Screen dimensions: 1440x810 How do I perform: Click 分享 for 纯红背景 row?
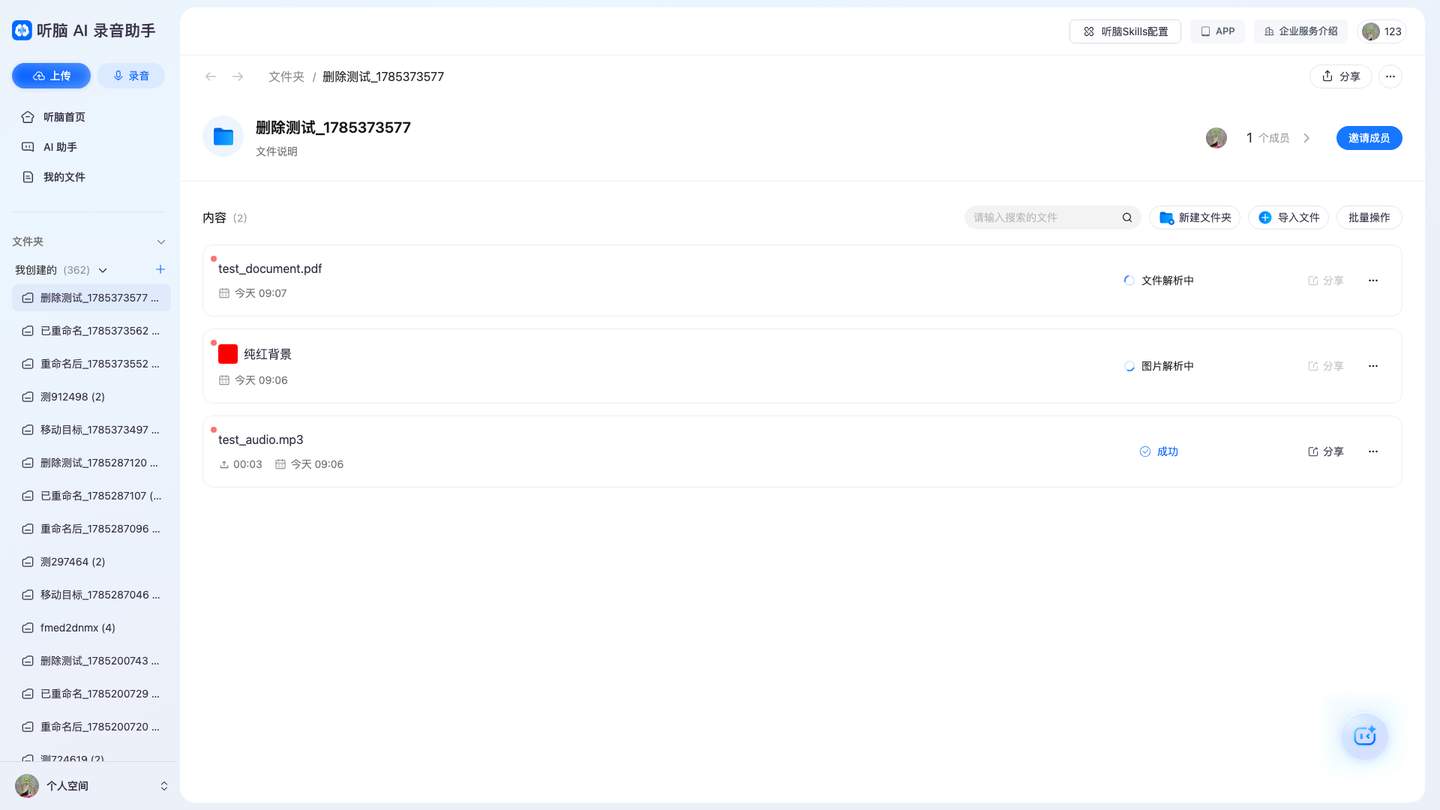pos(1326,366)
